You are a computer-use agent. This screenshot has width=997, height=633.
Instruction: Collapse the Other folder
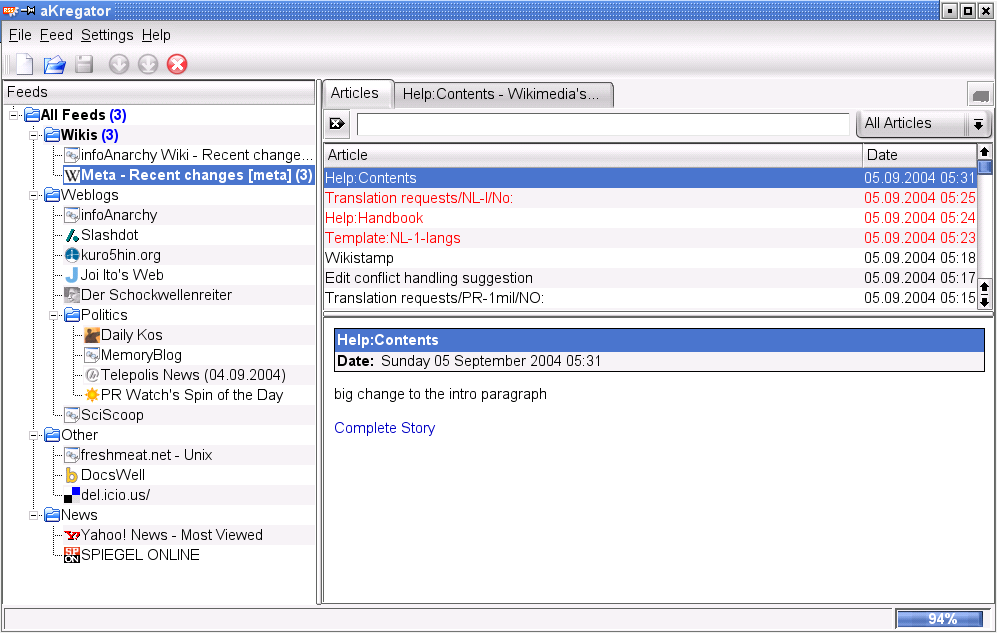(34, 435)
